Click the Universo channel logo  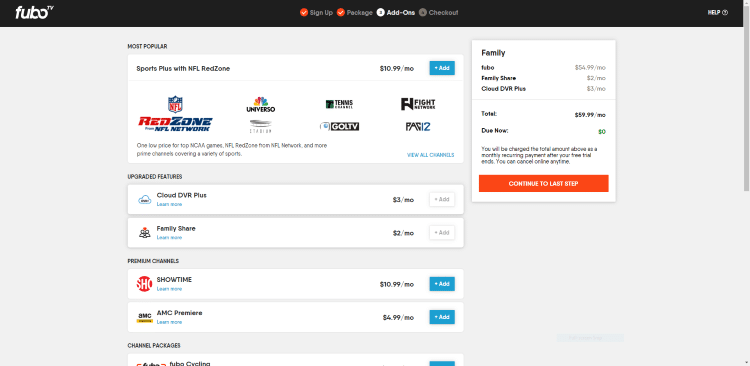click(261, 104)
